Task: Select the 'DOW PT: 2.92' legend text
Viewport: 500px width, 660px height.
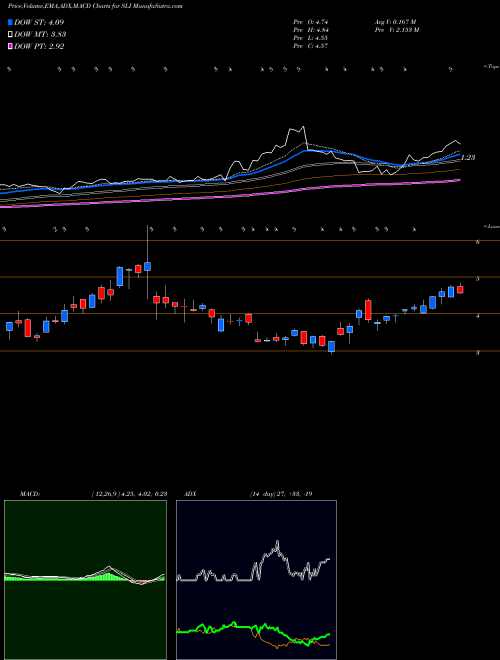Action: click(39, 46)
